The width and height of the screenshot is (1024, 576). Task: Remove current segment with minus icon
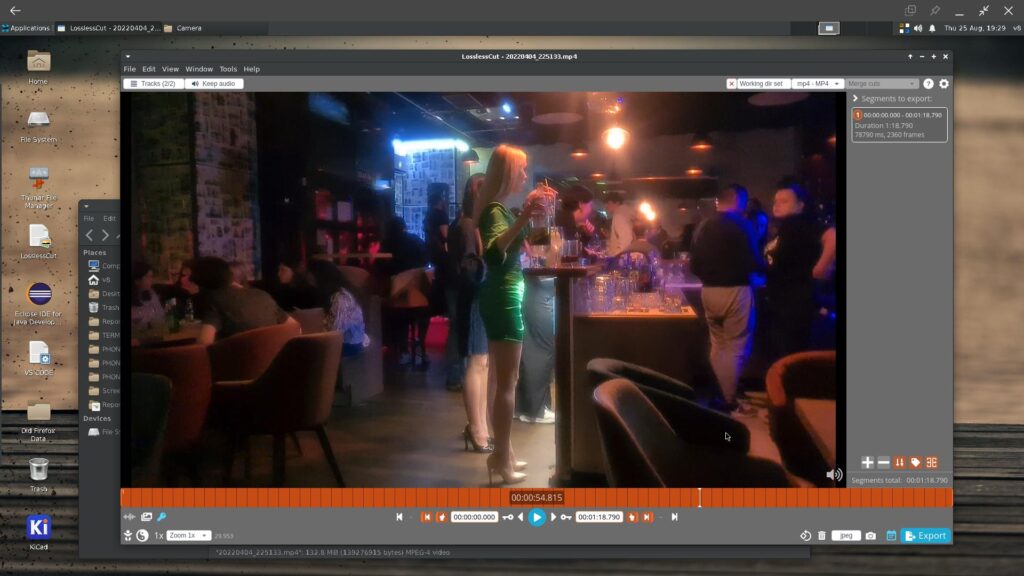tap(884, 462)
